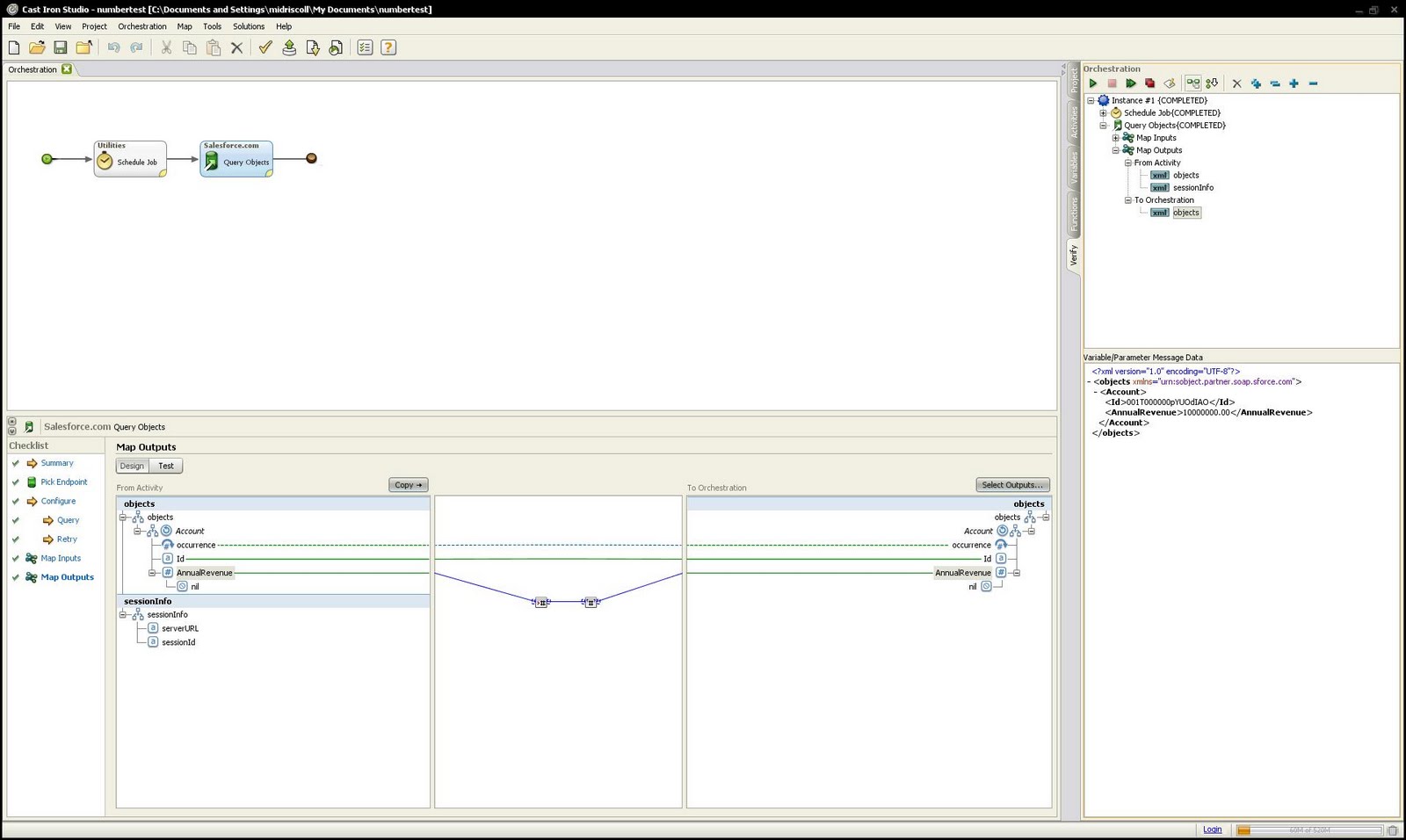Create a new project with the blank page icon
Screen dimensions: 1406x840
(x=14, y=47)
